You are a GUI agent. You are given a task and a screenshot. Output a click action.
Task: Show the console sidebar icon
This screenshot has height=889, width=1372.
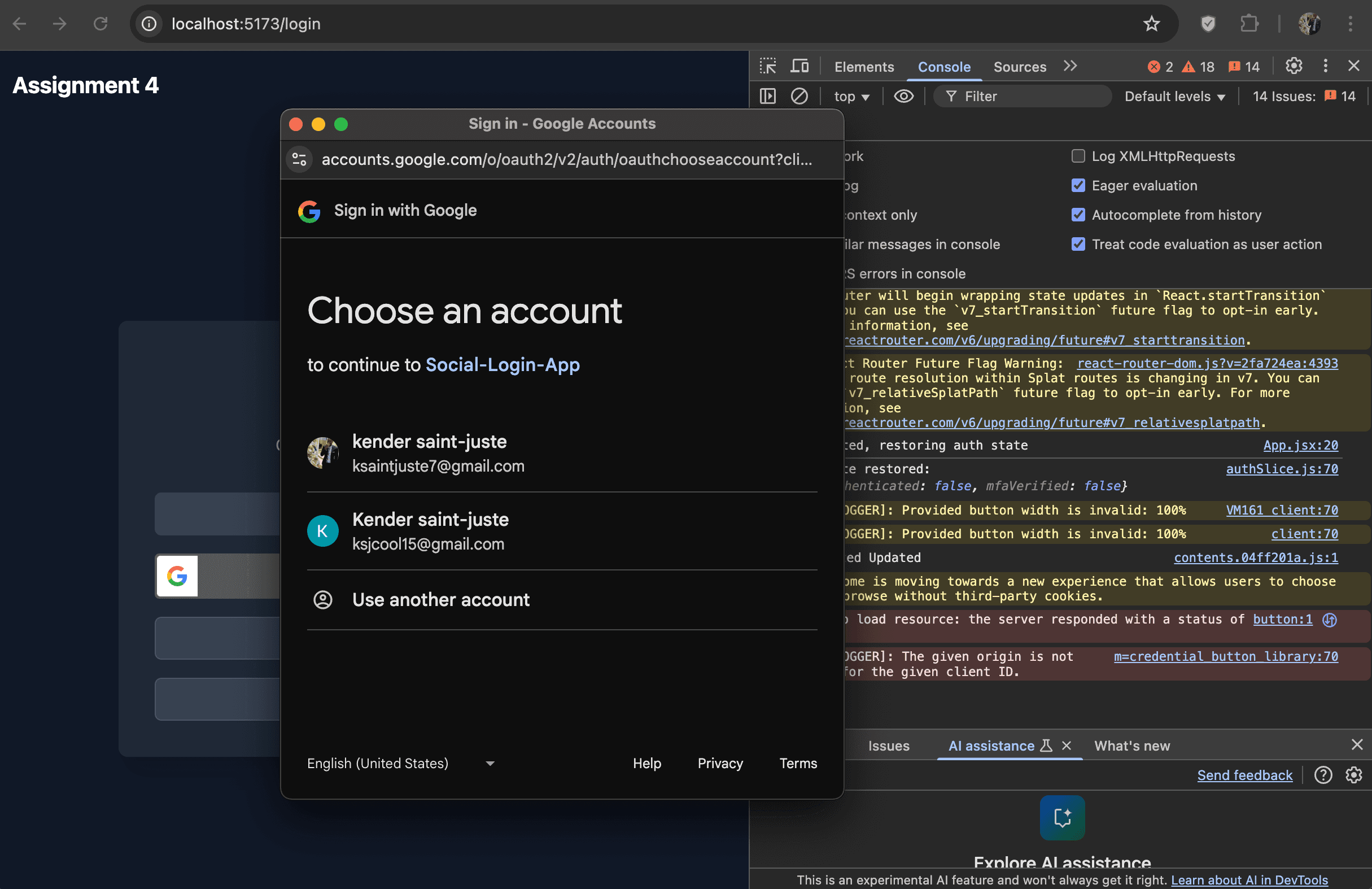[x=767, y=96]
